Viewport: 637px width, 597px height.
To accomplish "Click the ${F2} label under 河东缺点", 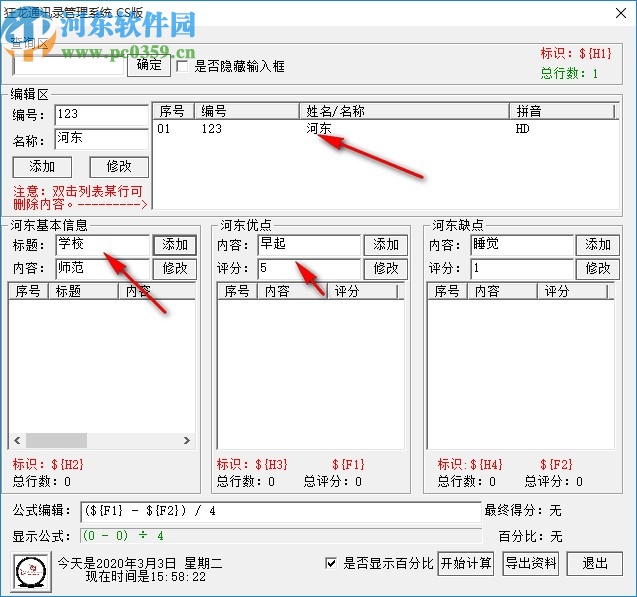I will (556, 464).
